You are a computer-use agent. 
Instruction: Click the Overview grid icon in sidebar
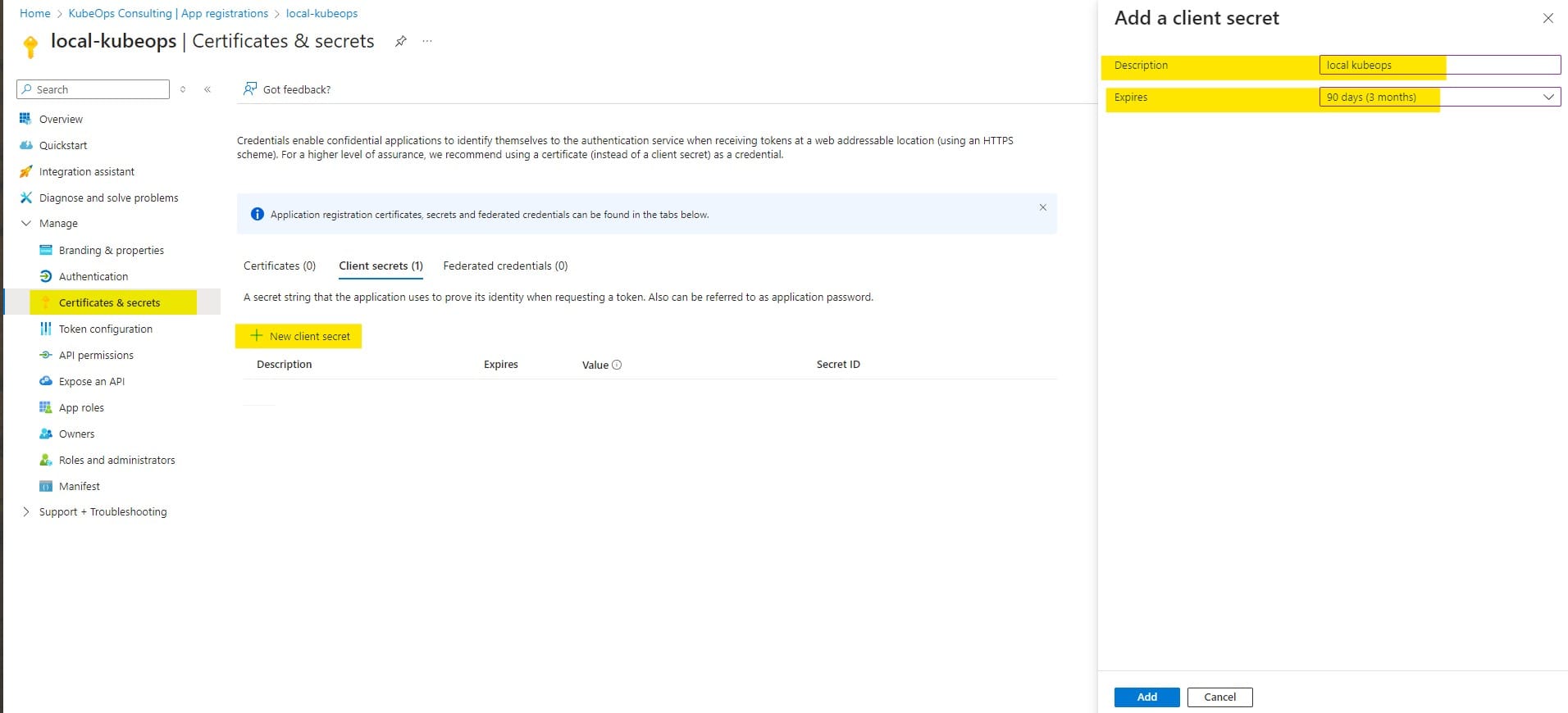point(25,119)
